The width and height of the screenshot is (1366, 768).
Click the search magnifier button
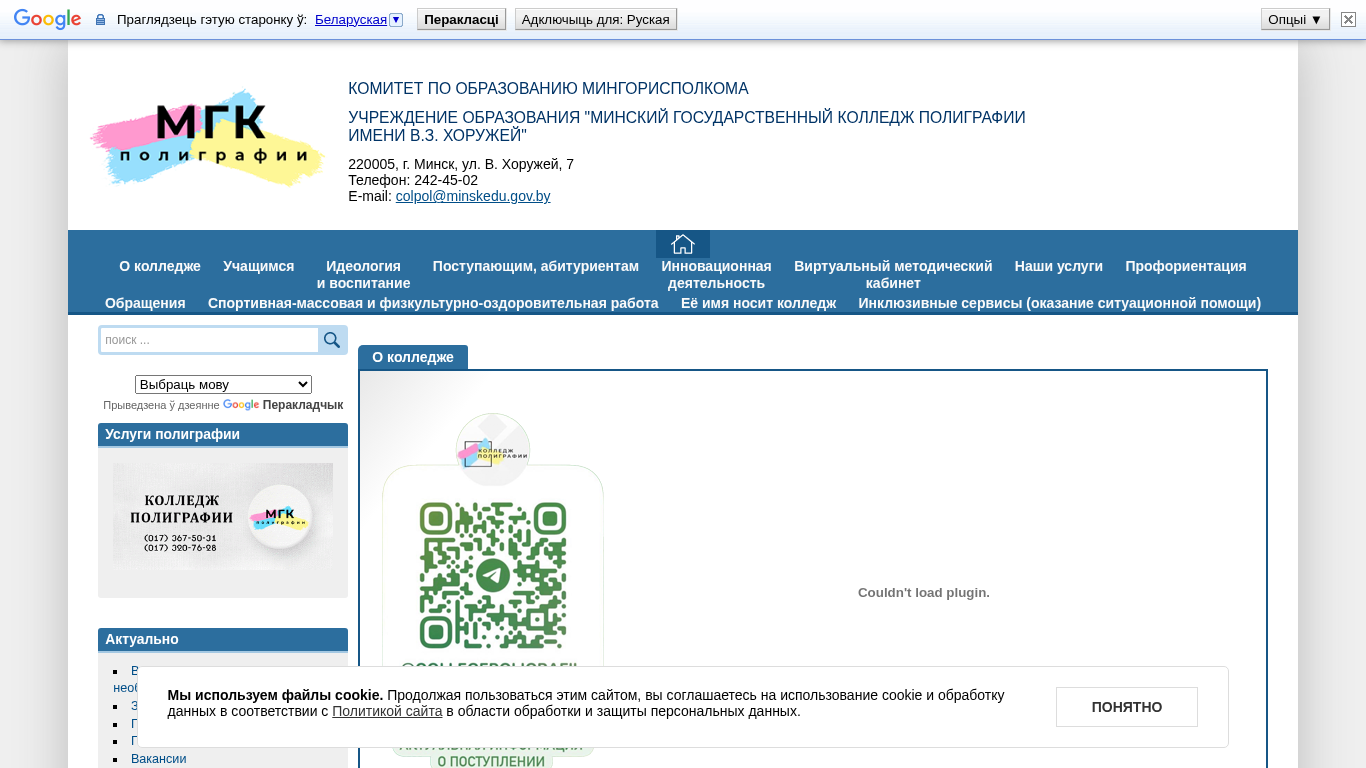coord(332,340)
